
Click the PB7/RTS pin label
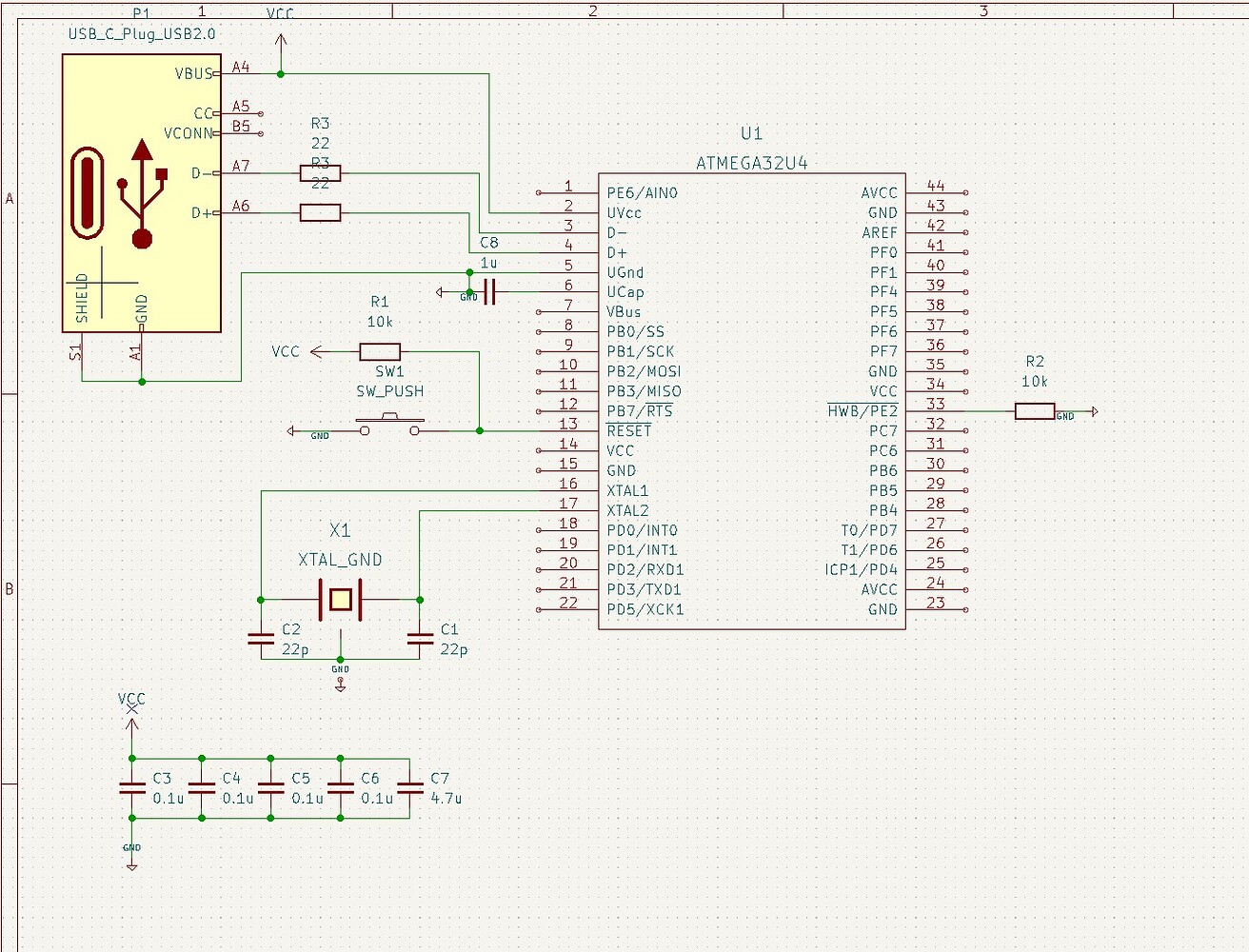[x=640, y=411]
